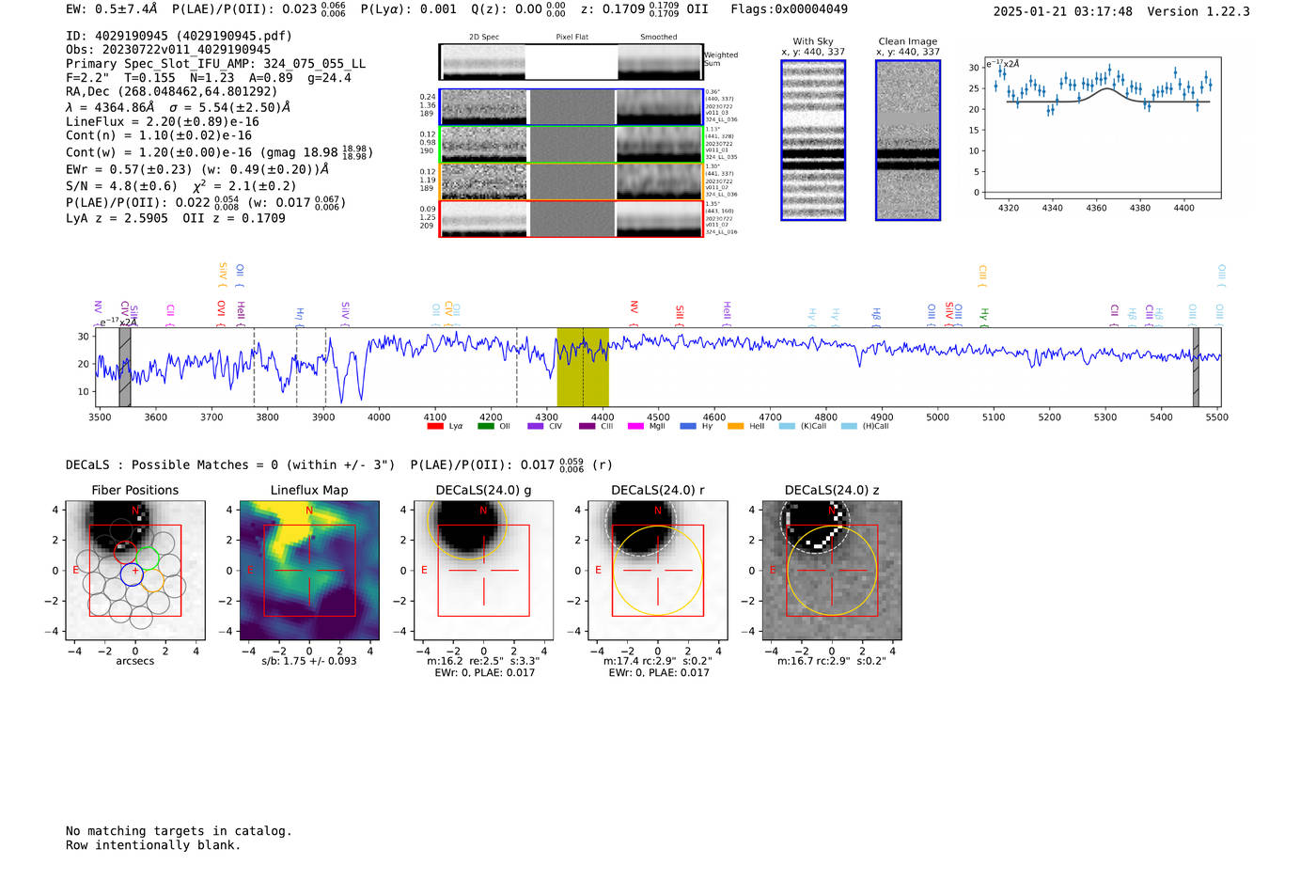The image size is (1316, 896).
Task: Click the green fiber circle in Fiber Positions
Action: point(148,558)
